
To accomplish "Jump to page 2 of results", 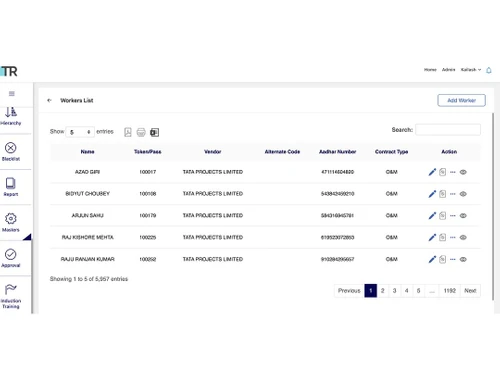I will point(382,291).
